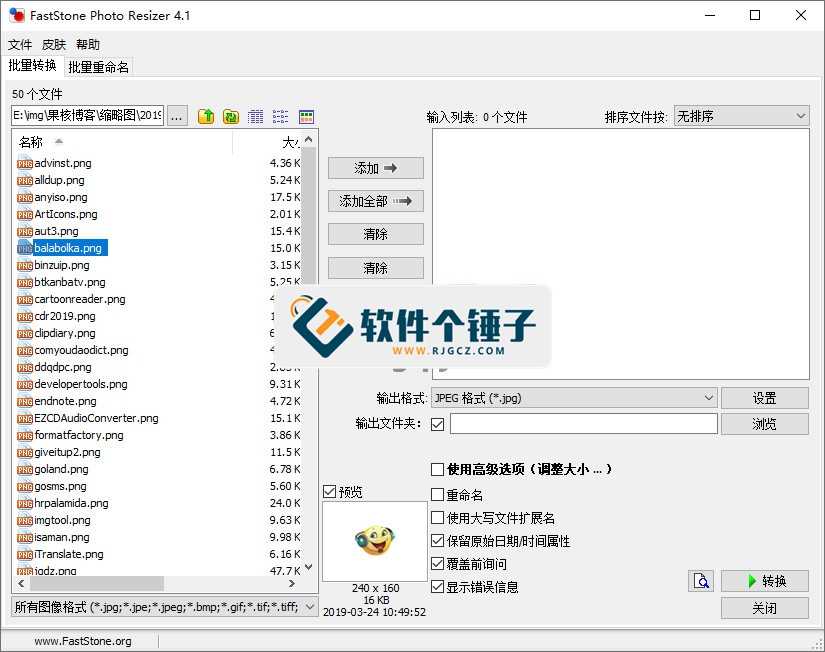This screenshot has width=825, height=652.
Task: Click the PNG icon beside imgtool.png
Action: click(x=25, y=520)
